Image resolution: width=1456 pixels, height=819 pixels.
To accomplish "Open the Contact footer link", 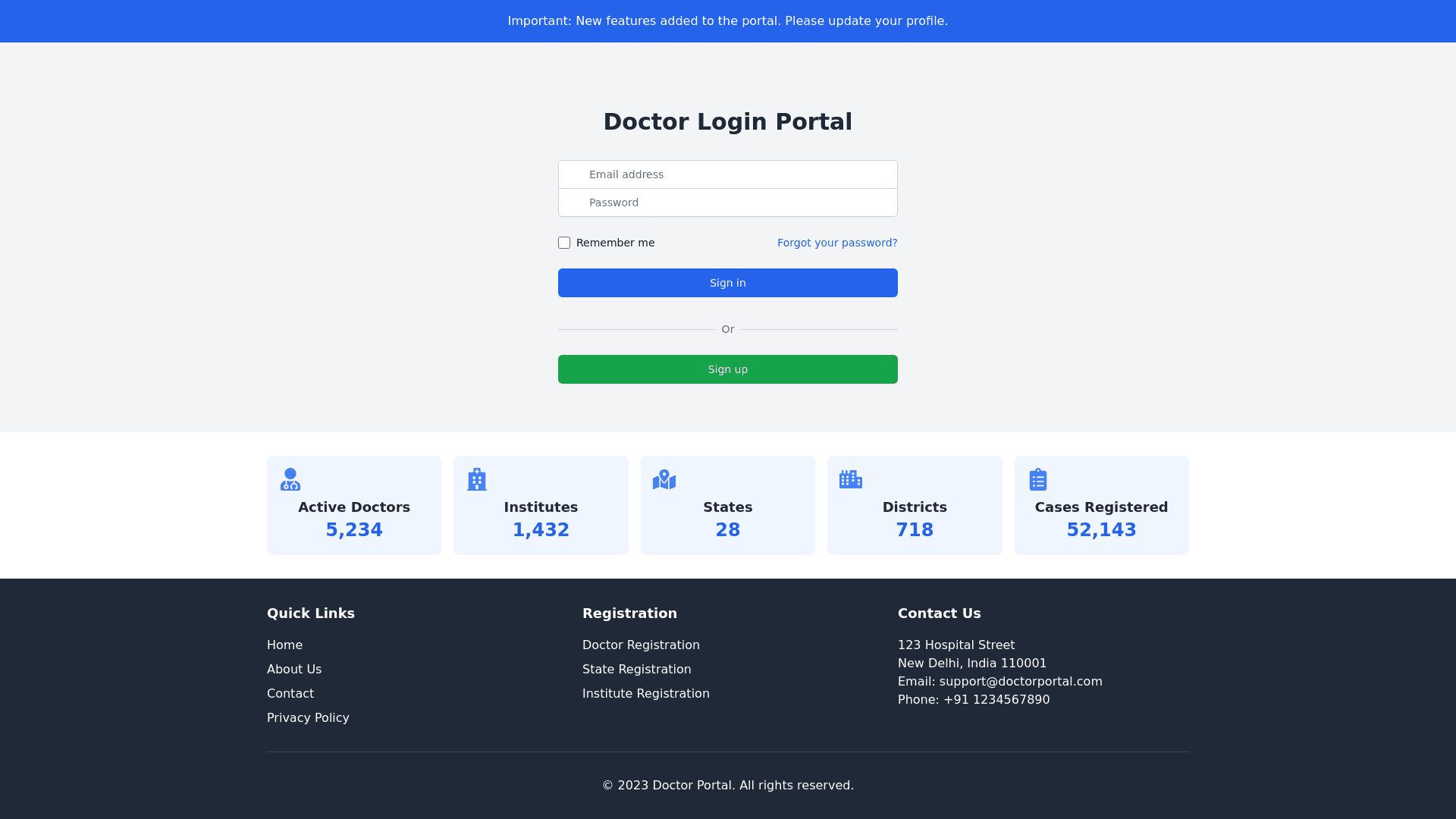I will click(x=290, y=693).
